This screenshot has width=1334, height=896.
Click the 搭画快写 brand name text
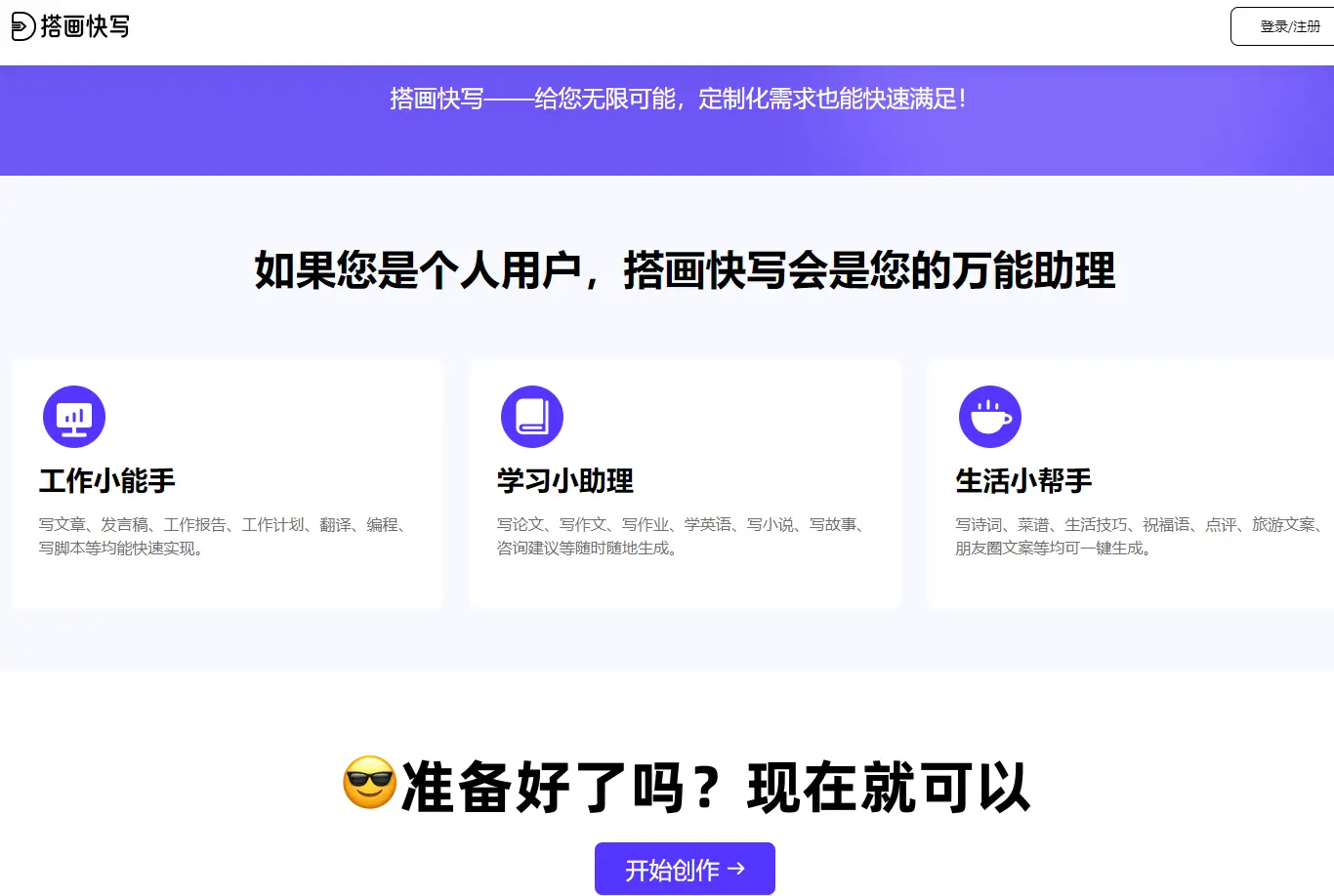click(85, 26)
